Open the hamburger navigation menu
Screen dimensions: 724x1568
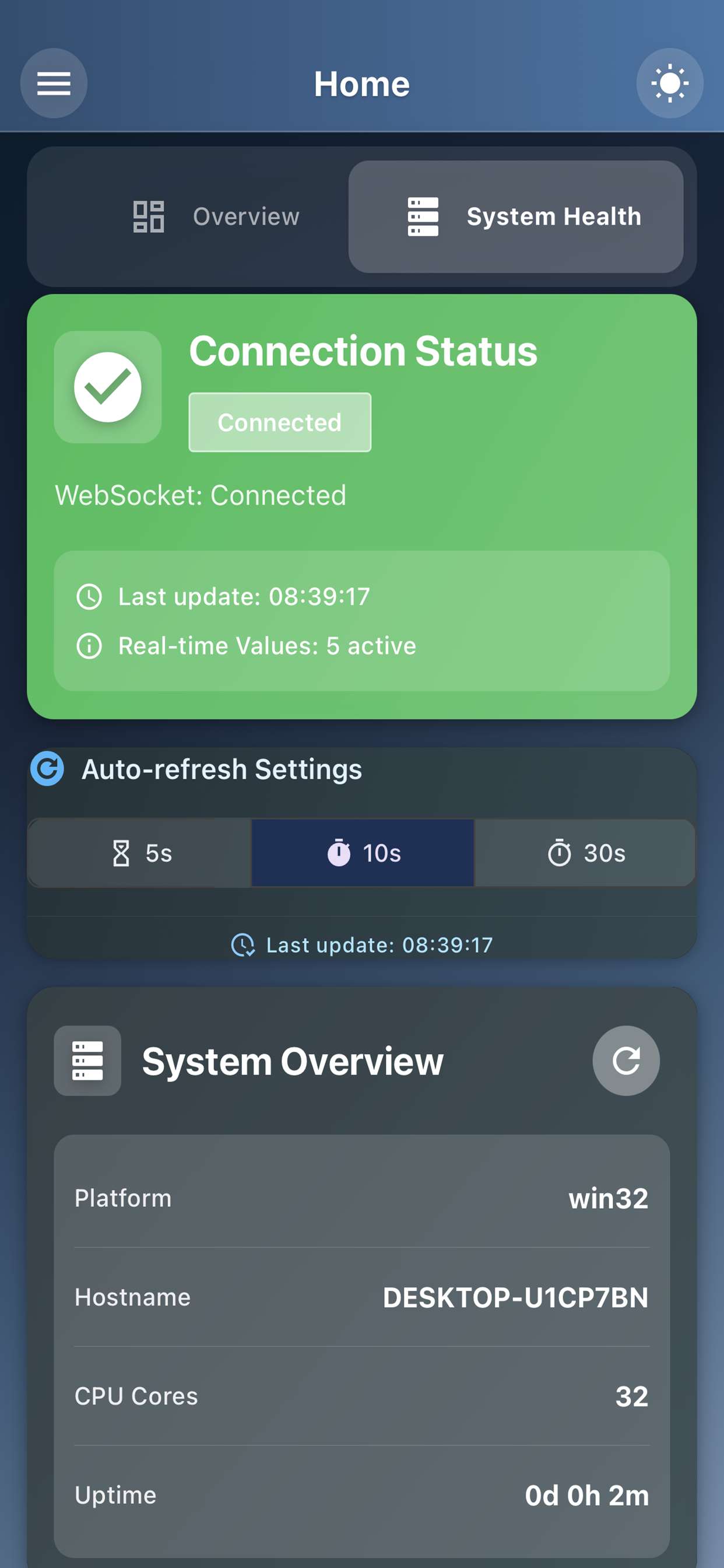point(54,83)
